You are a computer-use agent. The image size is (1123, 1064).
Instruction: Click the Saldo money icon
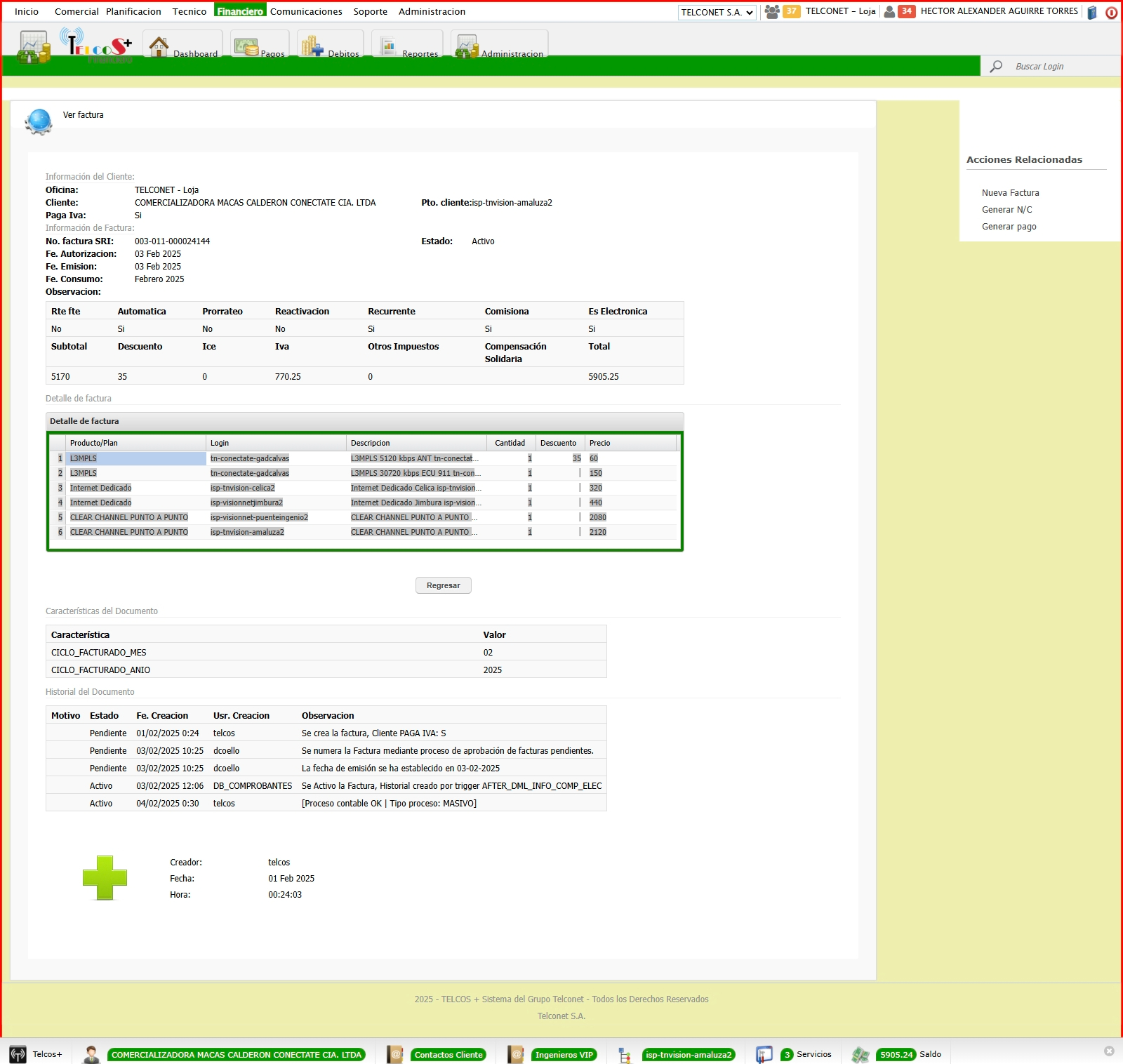pos(860,1054)
